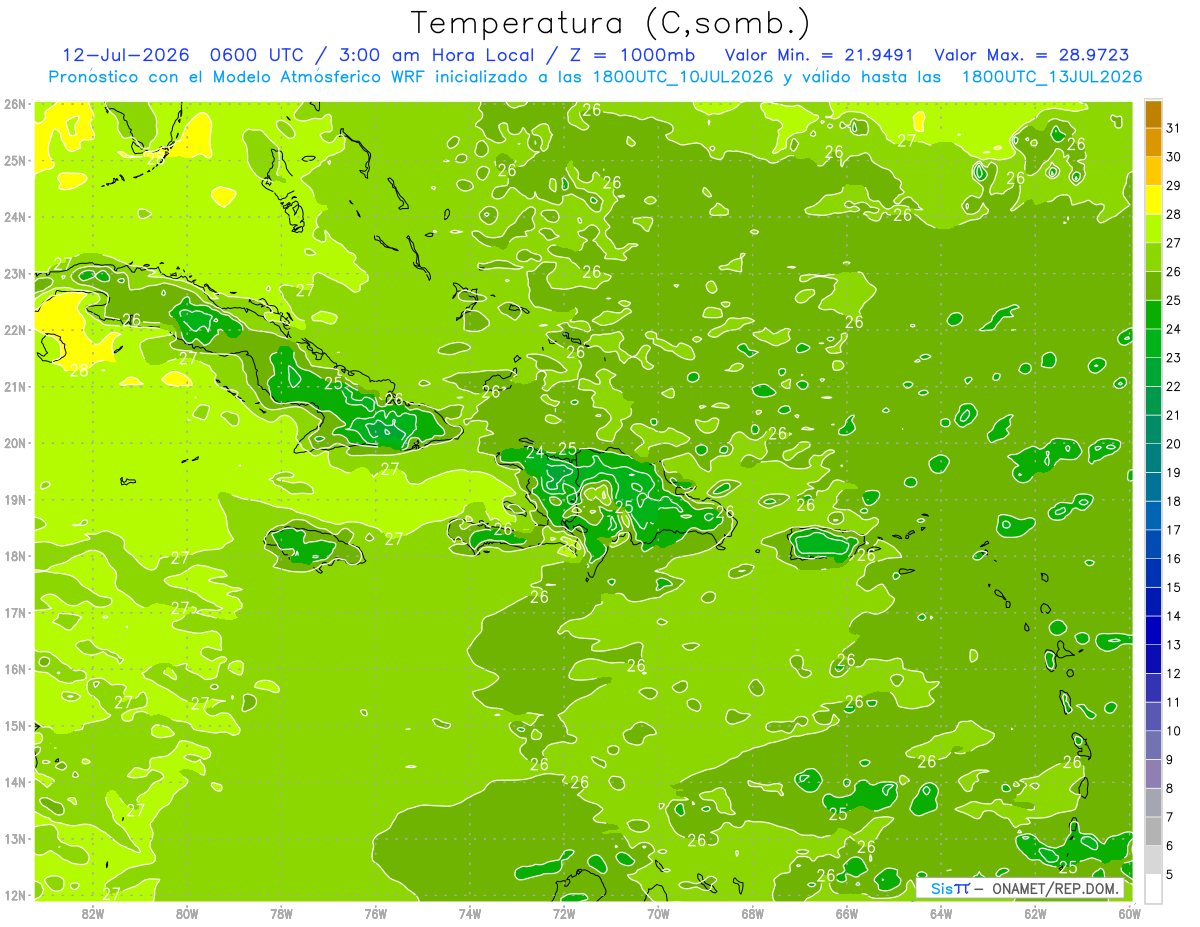Select the '15N' latitude axis label
This screenshot has height=927, width=1200.
click(14, 725)
